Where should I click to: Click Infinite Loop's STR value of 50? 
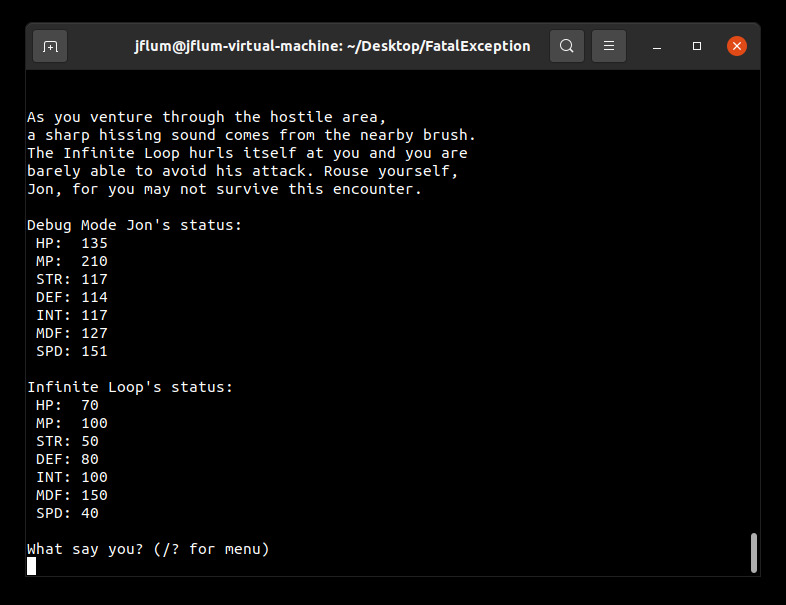pos(90,441)
